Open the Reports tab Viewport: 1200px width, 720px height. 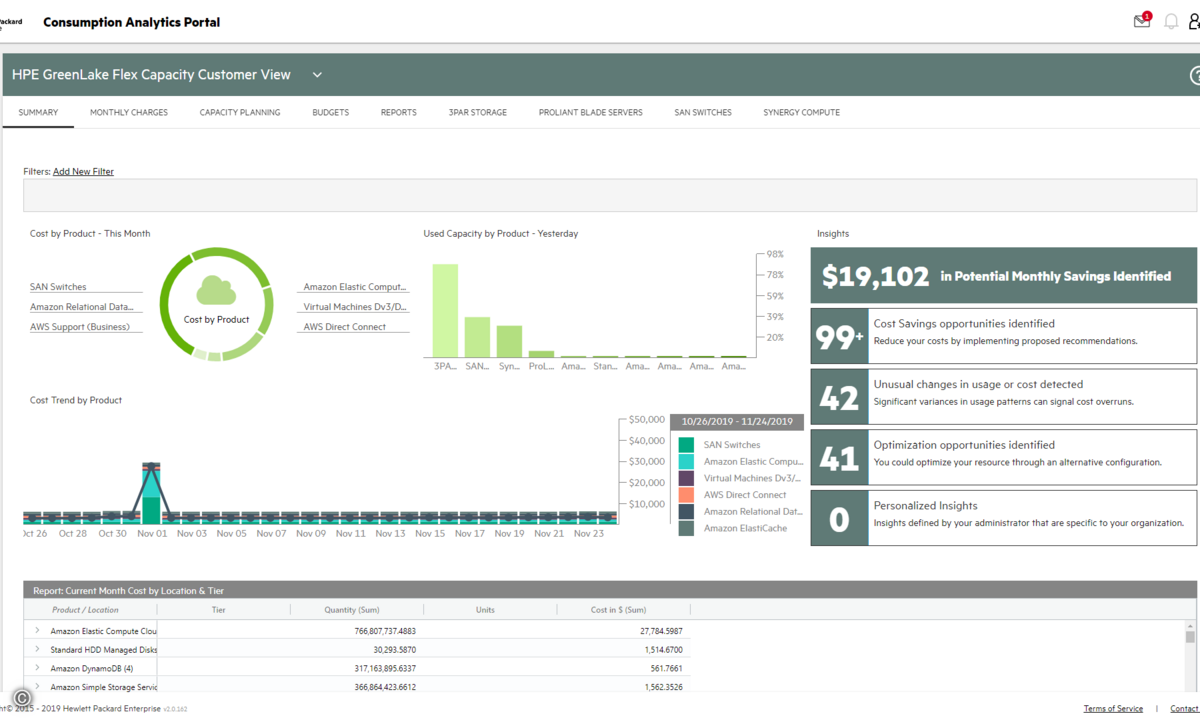(399, 113)
